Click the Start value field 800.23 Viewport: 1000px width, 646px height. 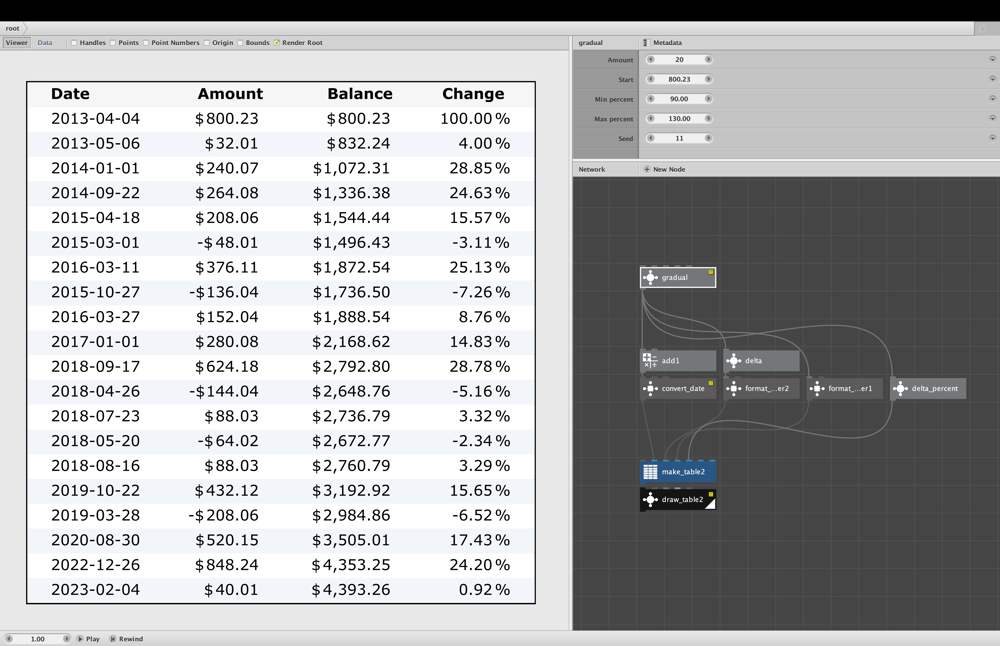pyautogui.click(x=679, y=79)
